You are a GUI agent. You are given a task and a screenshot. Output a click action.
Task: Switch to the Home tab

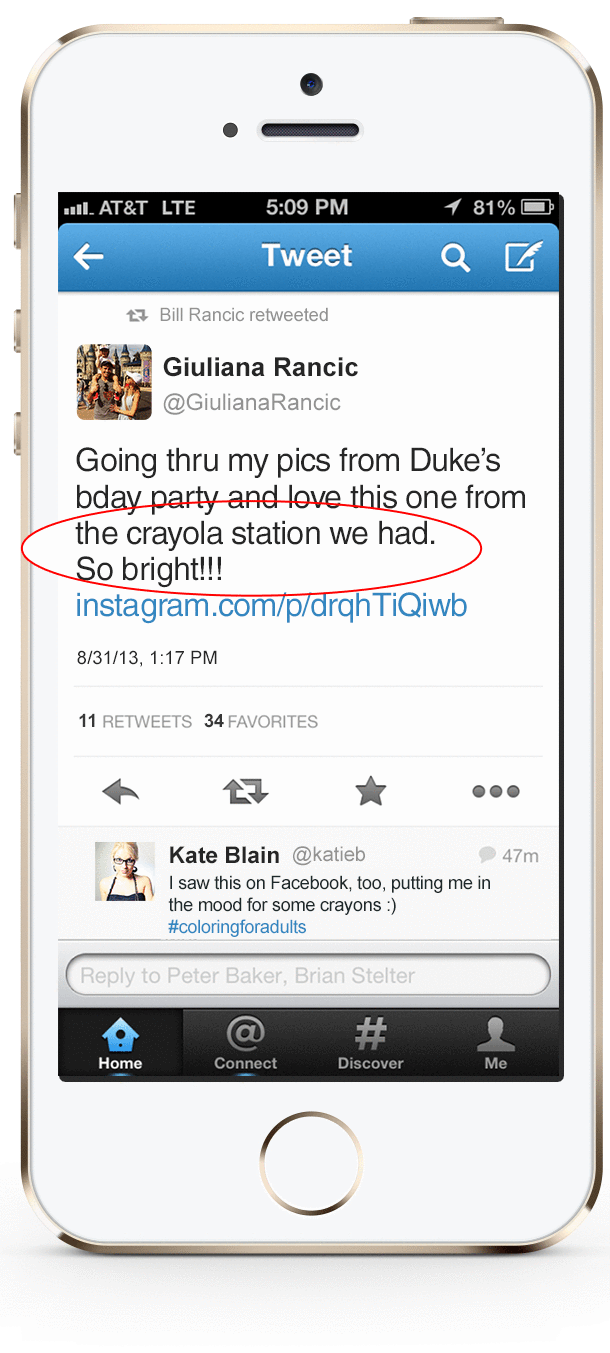[120, 1044]
